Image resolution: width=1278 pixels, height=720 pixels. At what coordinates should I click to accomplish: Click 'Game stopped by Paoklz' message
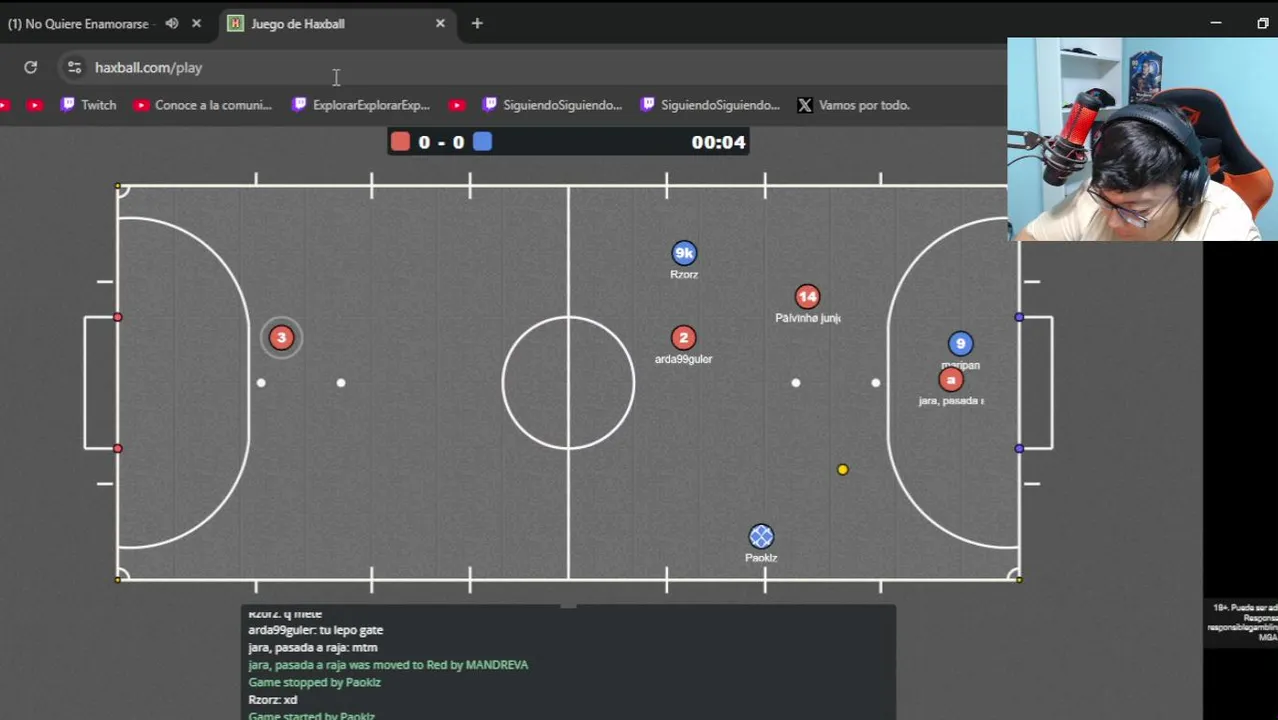[314, 682]
